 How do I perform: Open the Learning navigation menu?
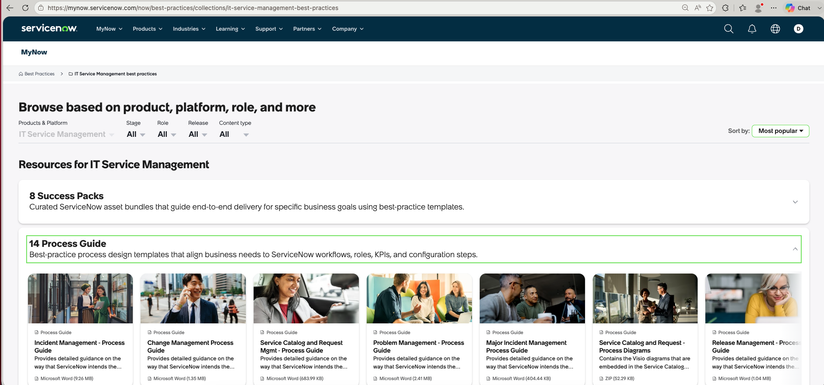point(230,29)
